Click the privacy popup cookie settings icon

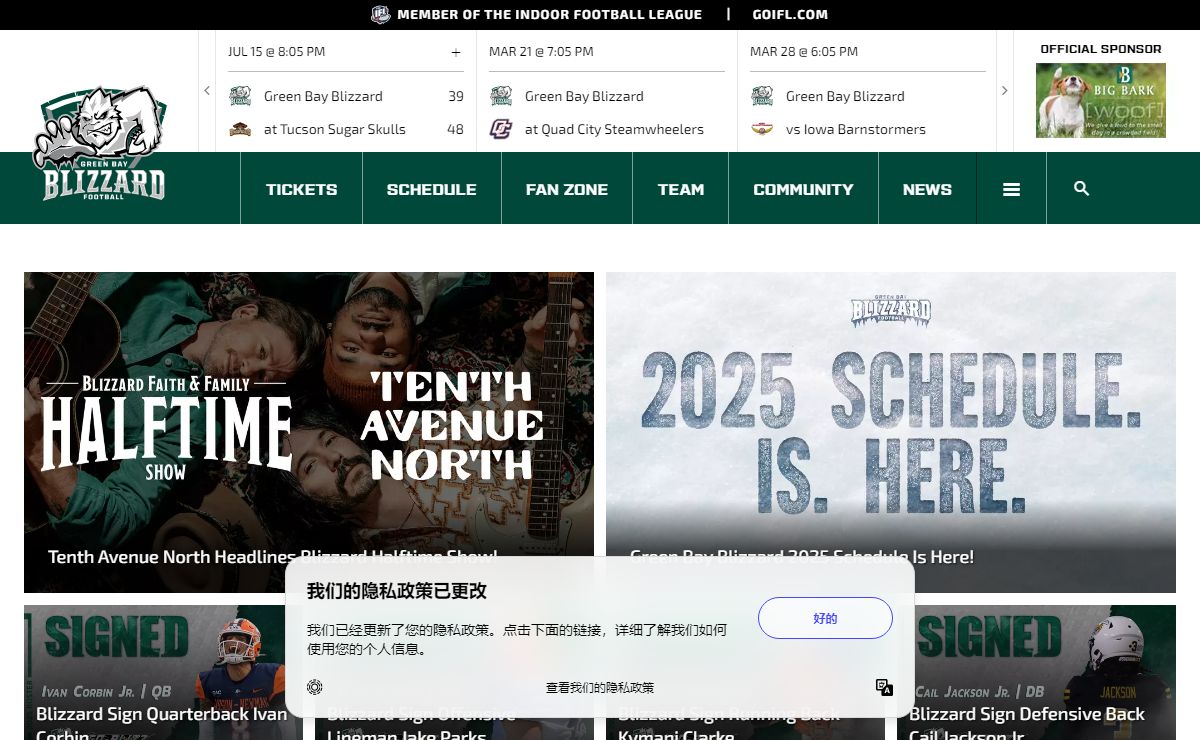pyautogui.click(x=314, y=687)
